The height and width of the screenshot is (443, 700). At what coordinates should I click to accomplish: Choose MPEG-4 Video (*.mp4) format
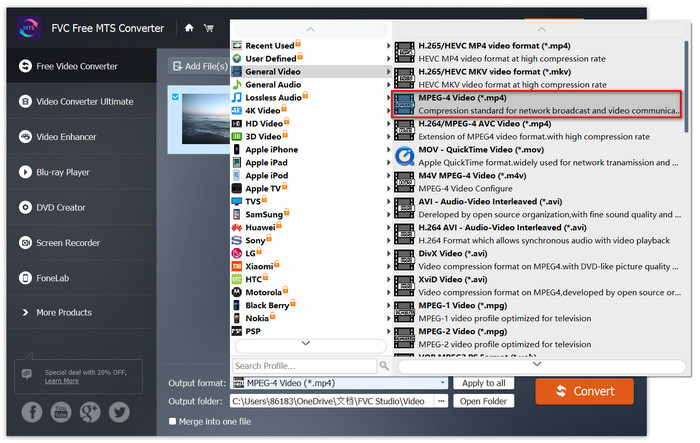[538, 104]
